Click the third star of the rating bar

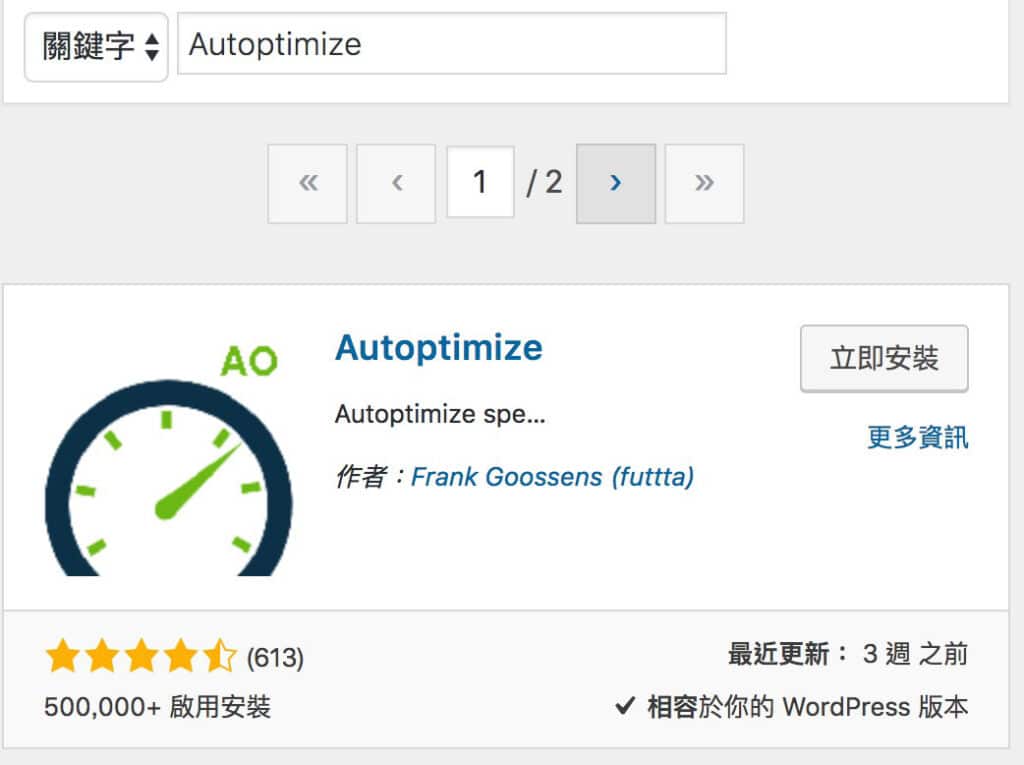click(142, 657)
